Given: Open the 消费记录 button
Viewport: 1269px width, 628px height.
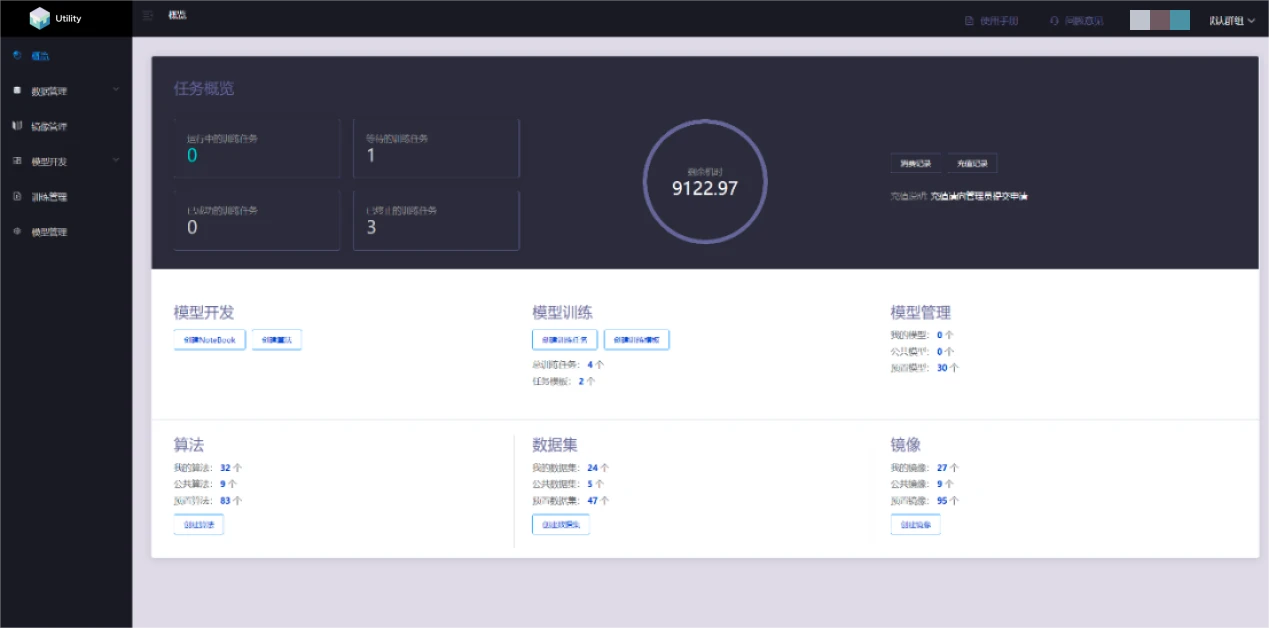Looking at the screenshot, I should pyautogui.click(x=914, y=163).
